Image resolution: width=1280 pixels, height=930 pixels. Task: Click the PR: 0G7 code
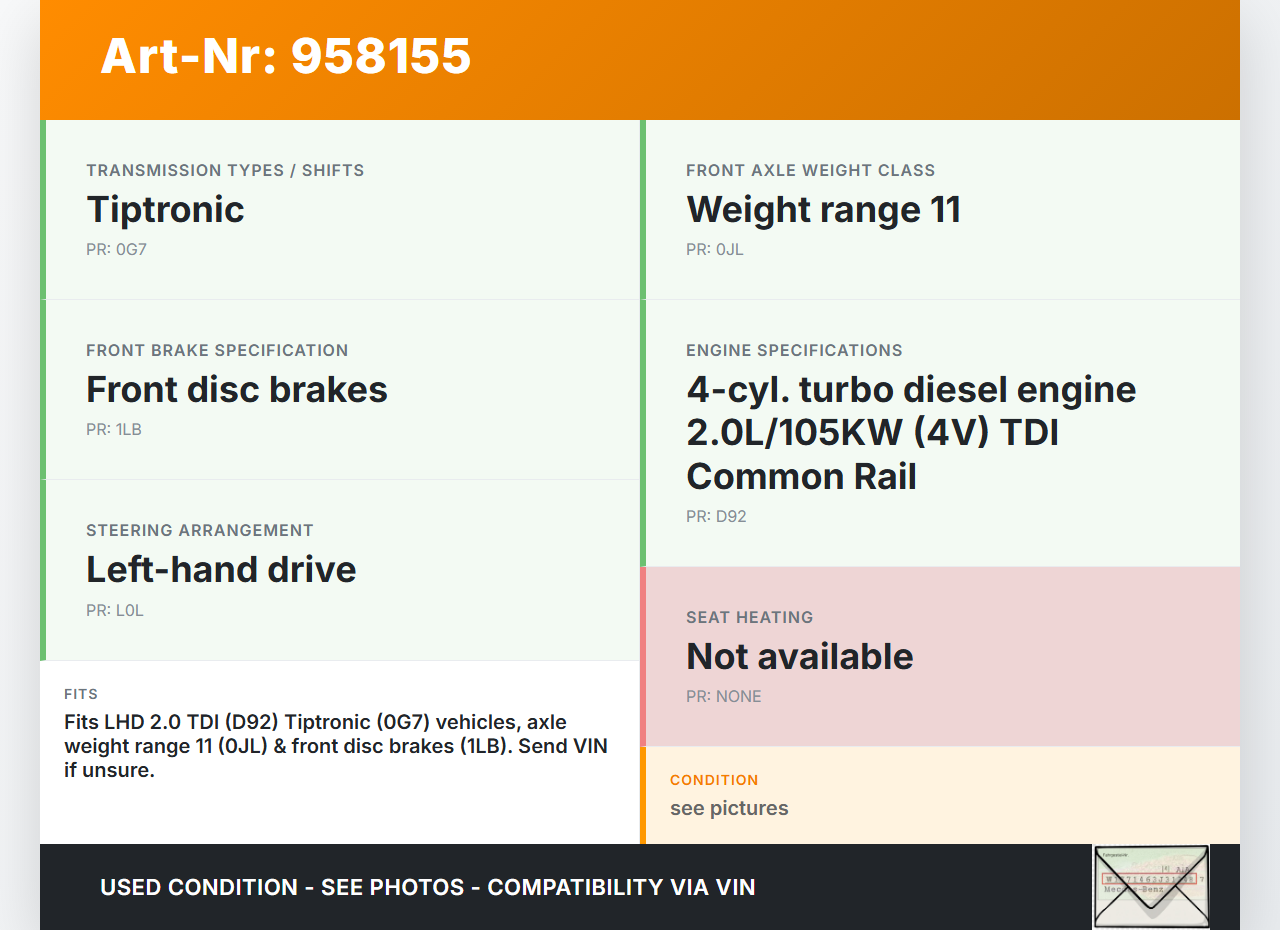point(116,250)
